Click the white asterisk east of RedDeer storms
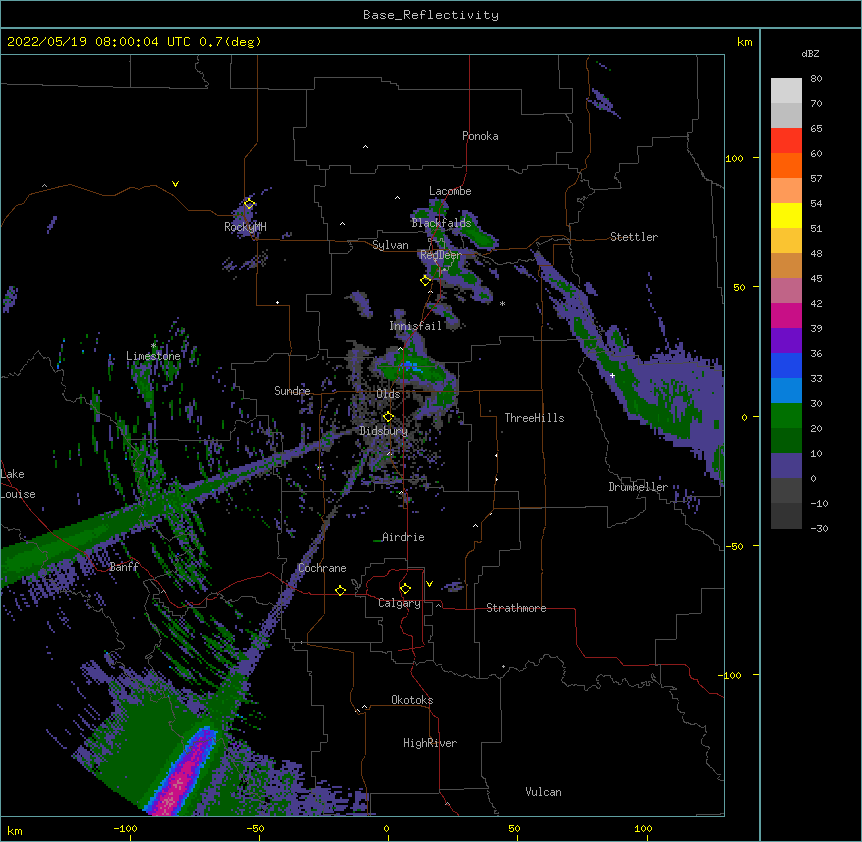Image resolution: width=862 pixels, height=842 pixels. tap(502, 303)
